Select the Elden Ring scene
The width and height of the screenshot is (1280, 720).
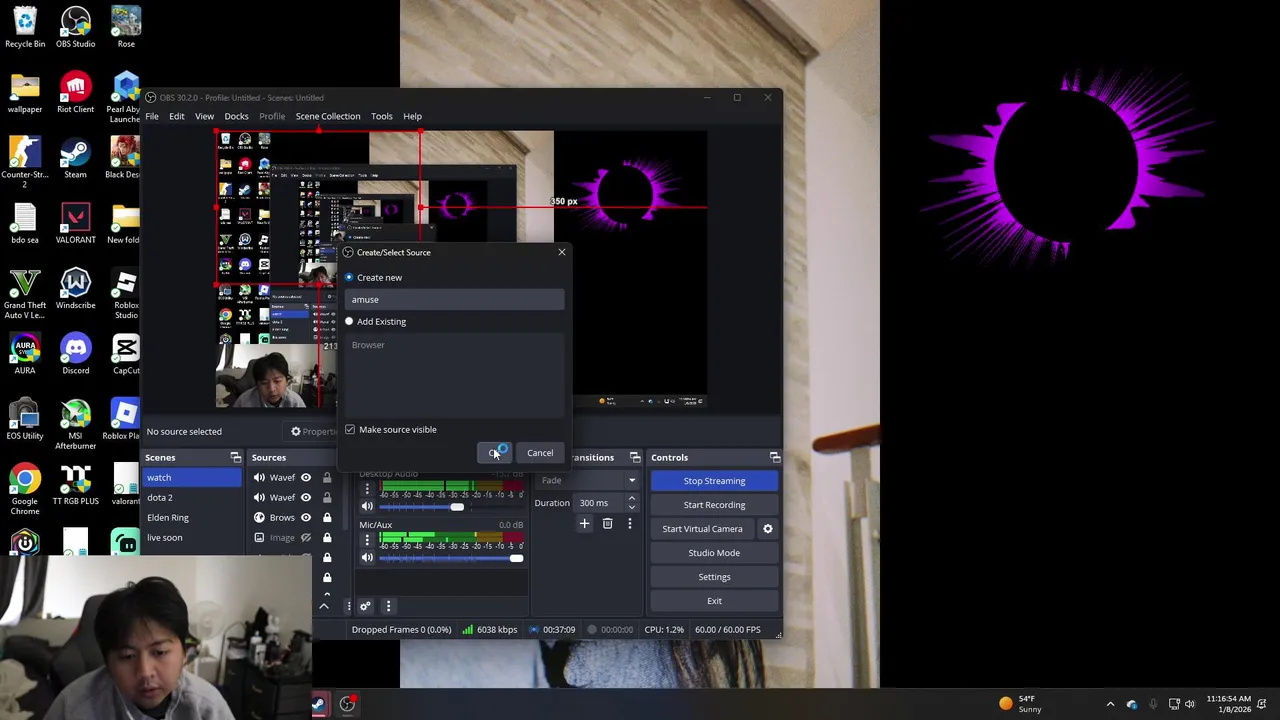192,517
